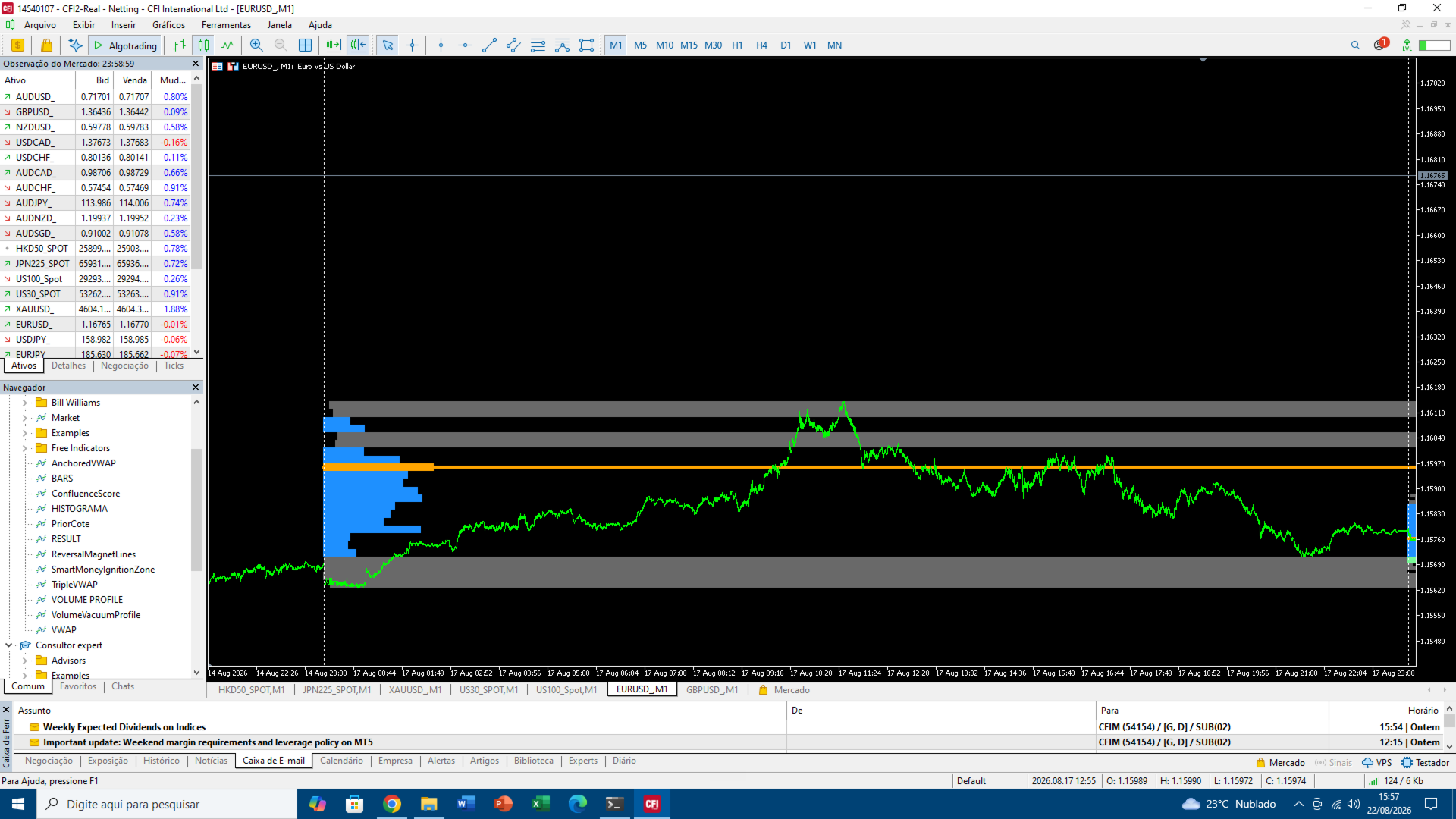The height and width of the screenshot is (819, 1456).
Task: Select the Fibonacci retracement tool
Action: [538, 45]
